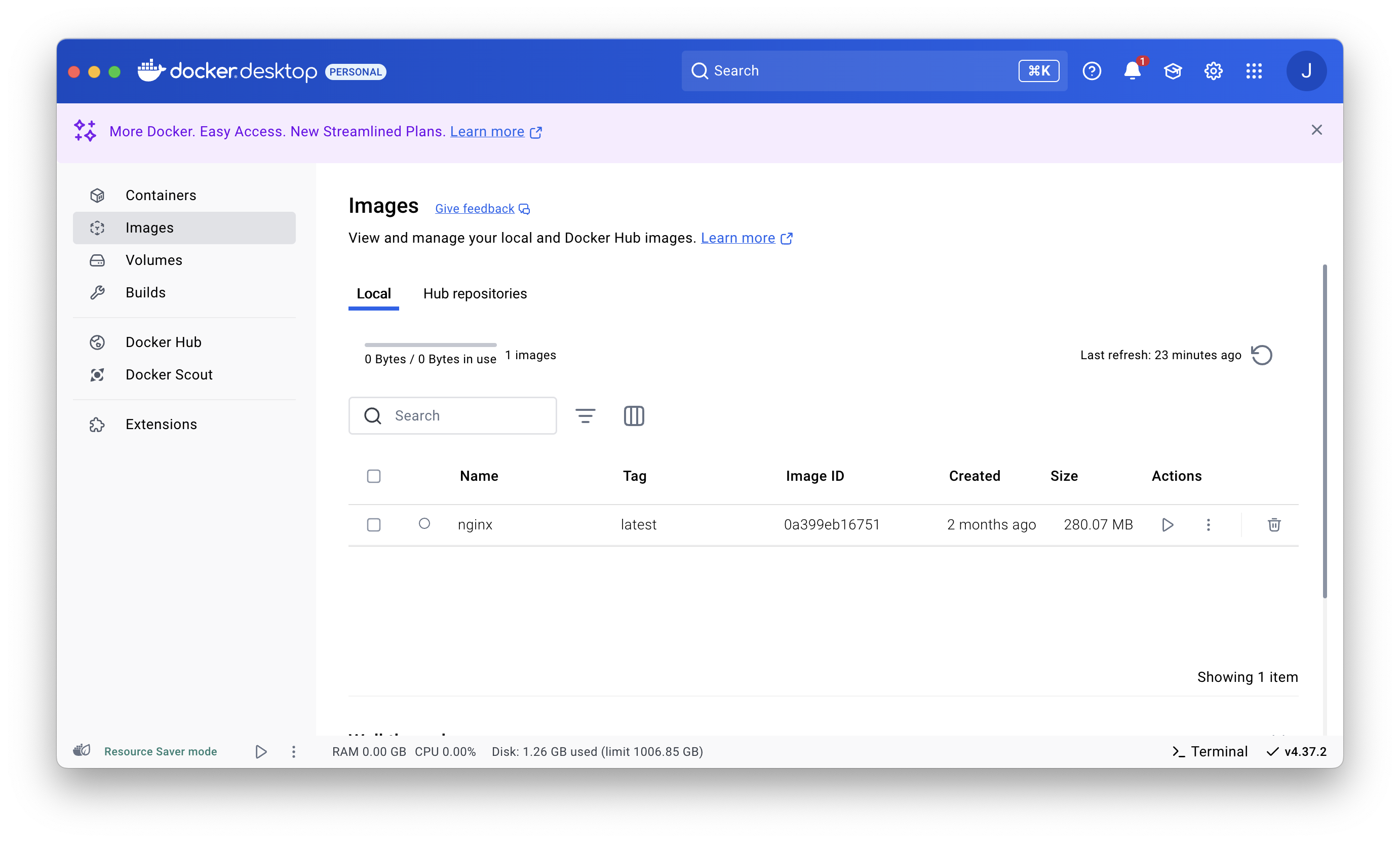Open Docker Scout section
Screen dimensions: 1400x843
tap(184, 375)
